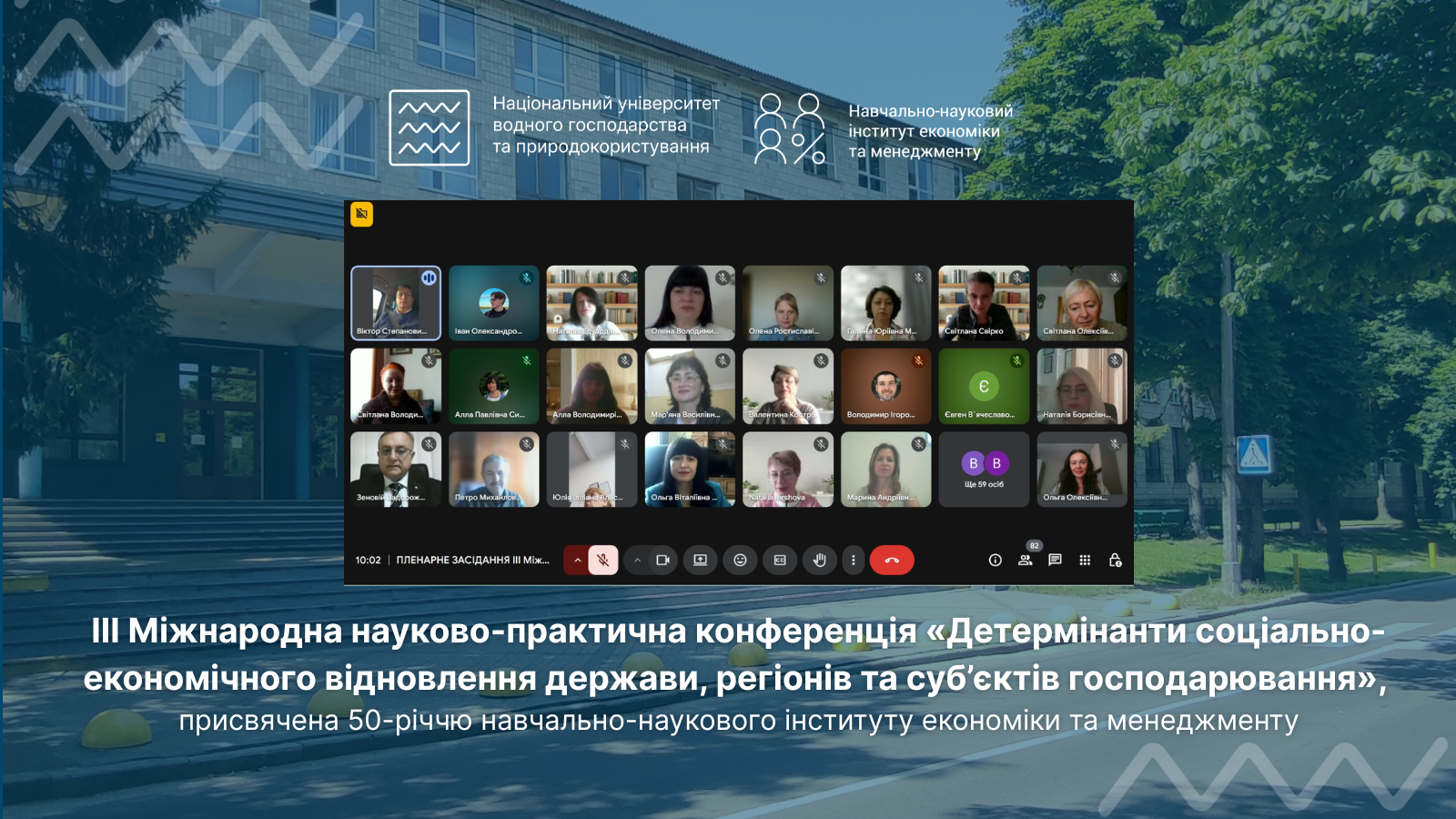Expand video settings arrow beside camera
Screen dimensions: 1456x819
click(x=637, y=561)
